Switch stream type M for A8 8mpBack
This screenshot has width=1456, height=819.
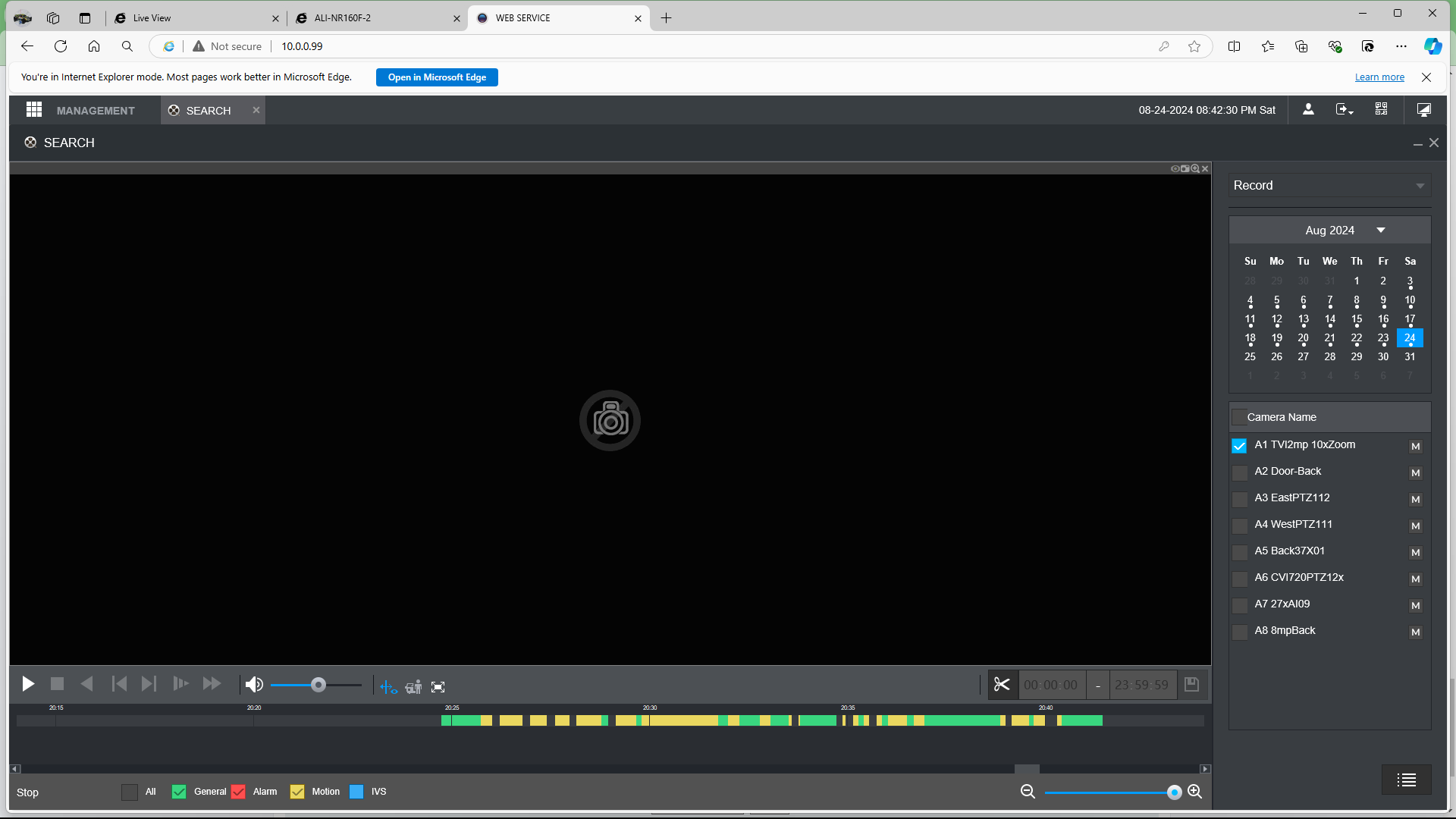(1415, 632)
